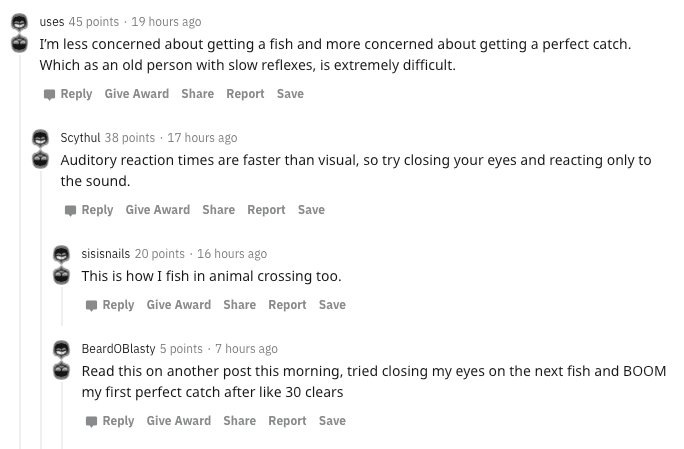Downvote the comment by sisisnails
This screenshot has height=449, width=684.
tap(61, 275)
